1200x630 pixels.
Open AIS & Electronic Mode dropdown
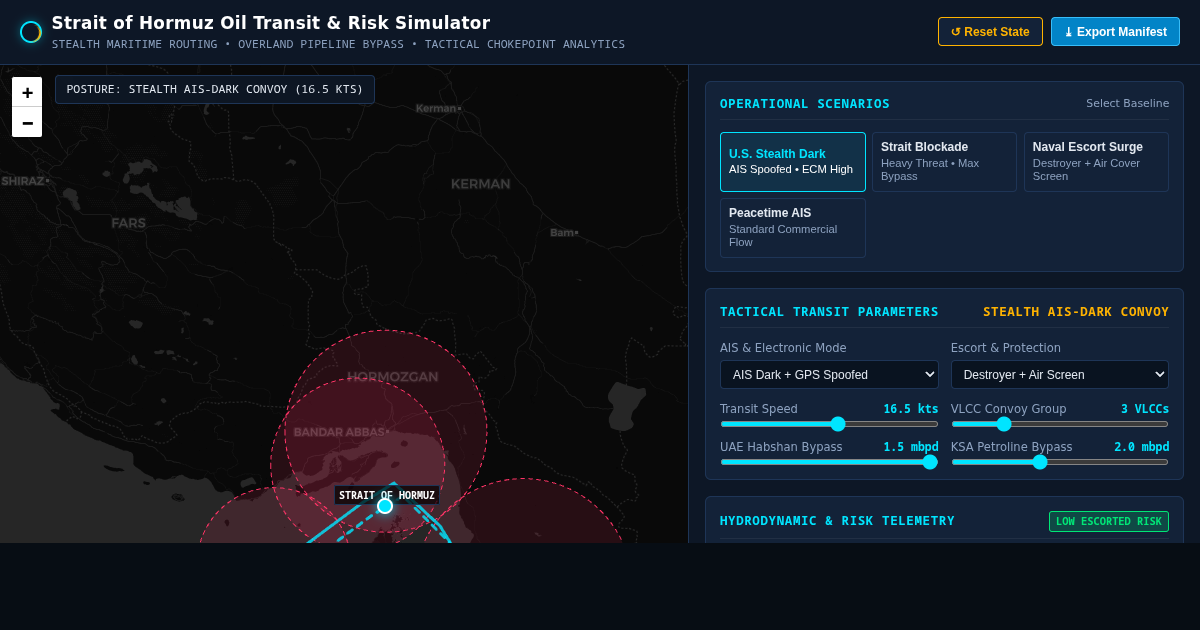(x=829, y=375)
